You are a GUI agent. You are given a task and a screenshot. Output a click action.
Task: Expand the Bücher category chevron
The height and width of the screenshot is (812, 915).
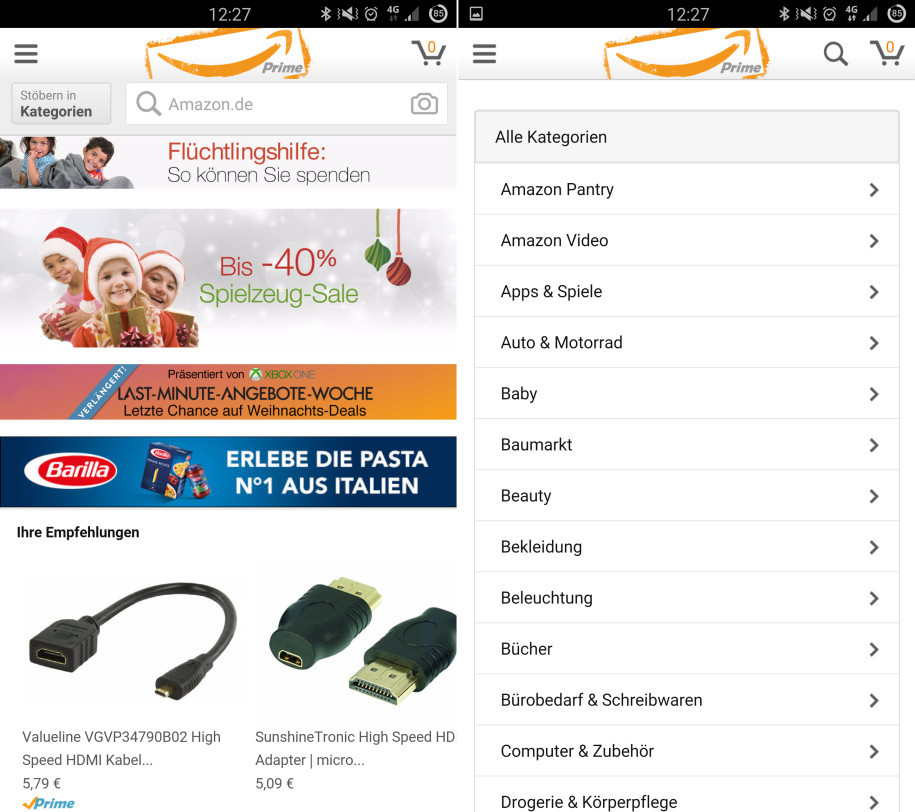click(874, 650)
